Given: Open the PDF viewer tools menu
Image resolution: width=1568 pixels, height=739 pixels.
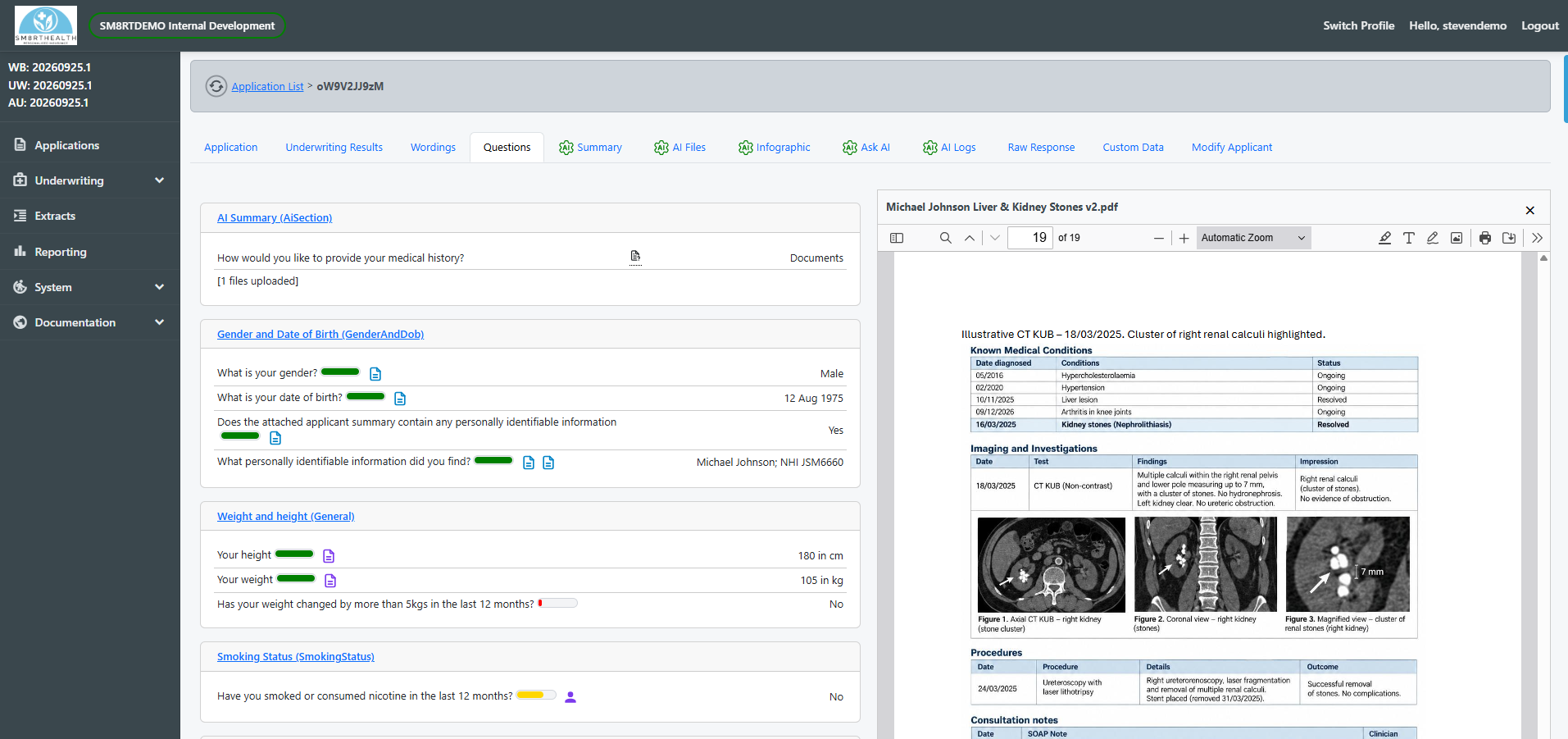Looking at the screenshot, I should pyautogui.click(x=1537, y=238).
